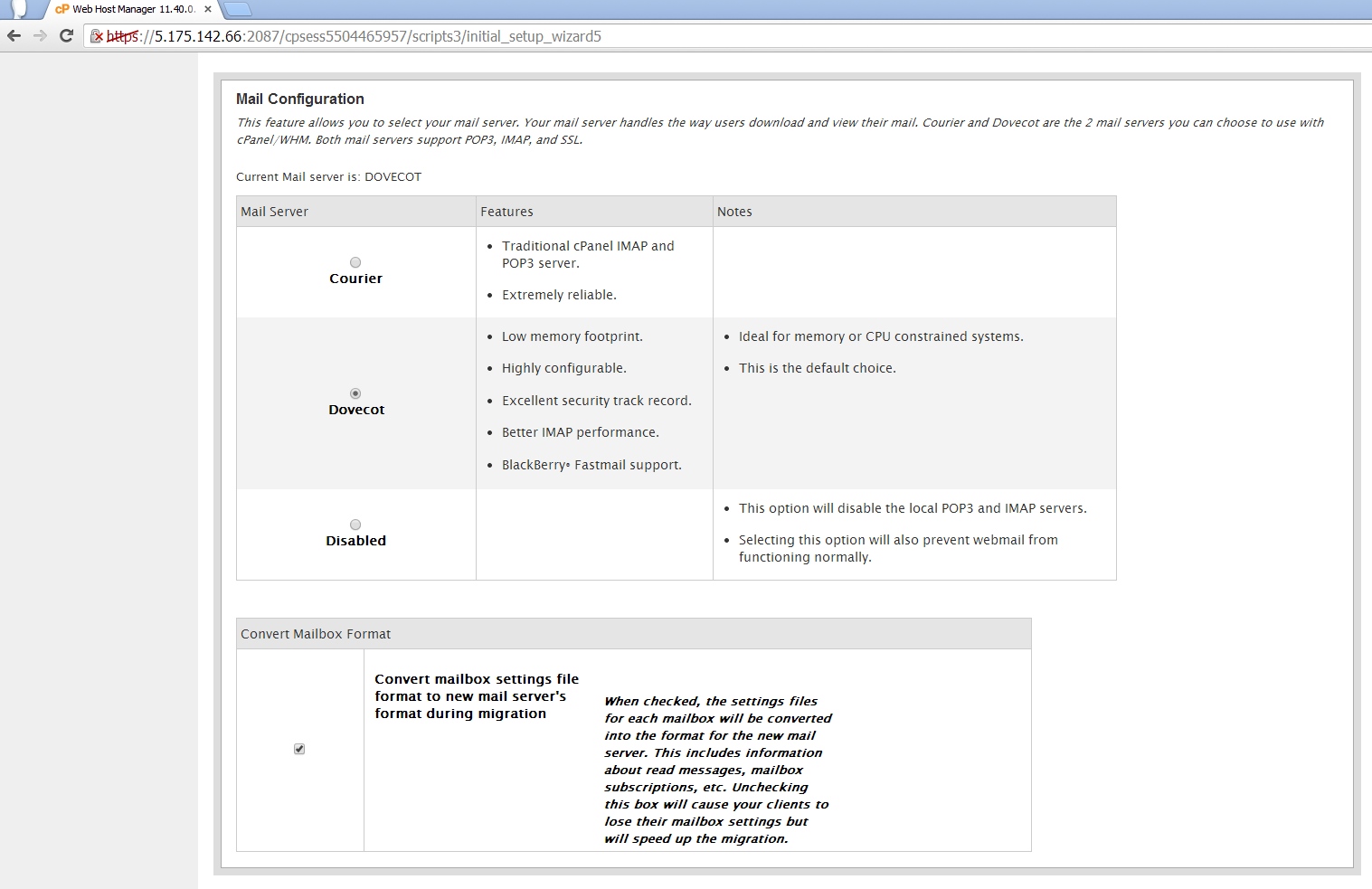Image resolution: width=1372 pixels, height=889 pixels.
Task: Click the Disabled label
Action: point(355,541)
